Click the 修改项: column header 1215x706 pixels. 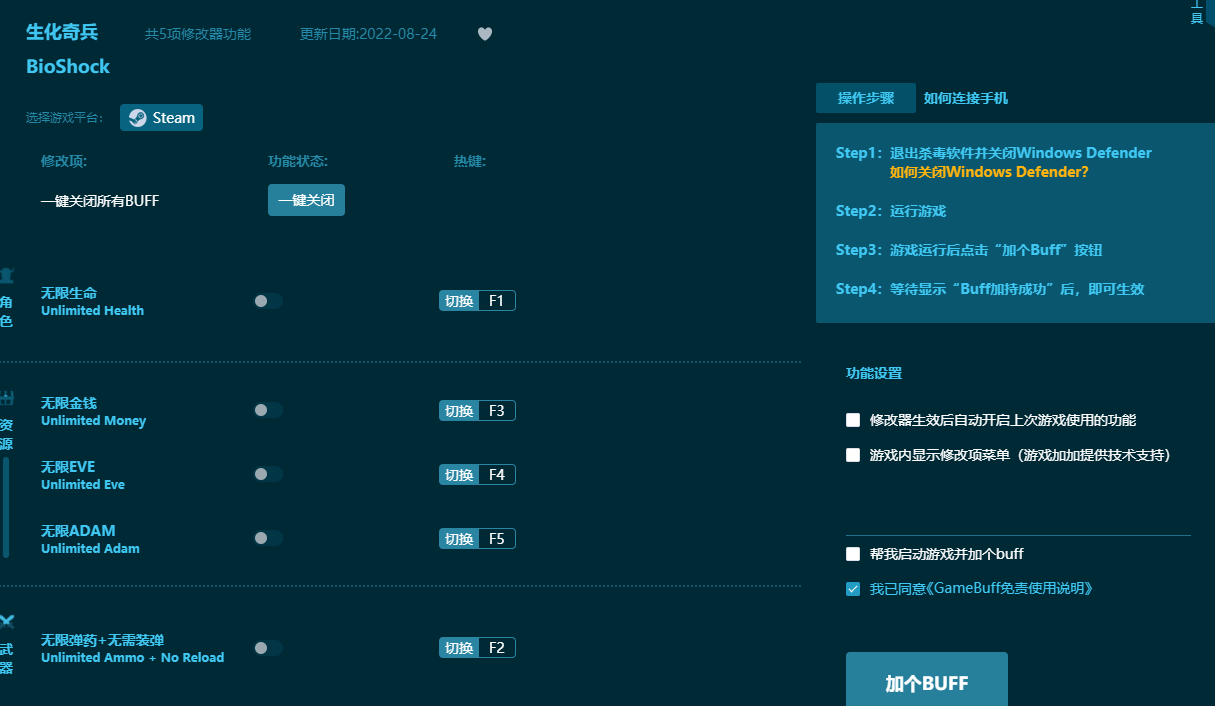(x=64, y=161)
